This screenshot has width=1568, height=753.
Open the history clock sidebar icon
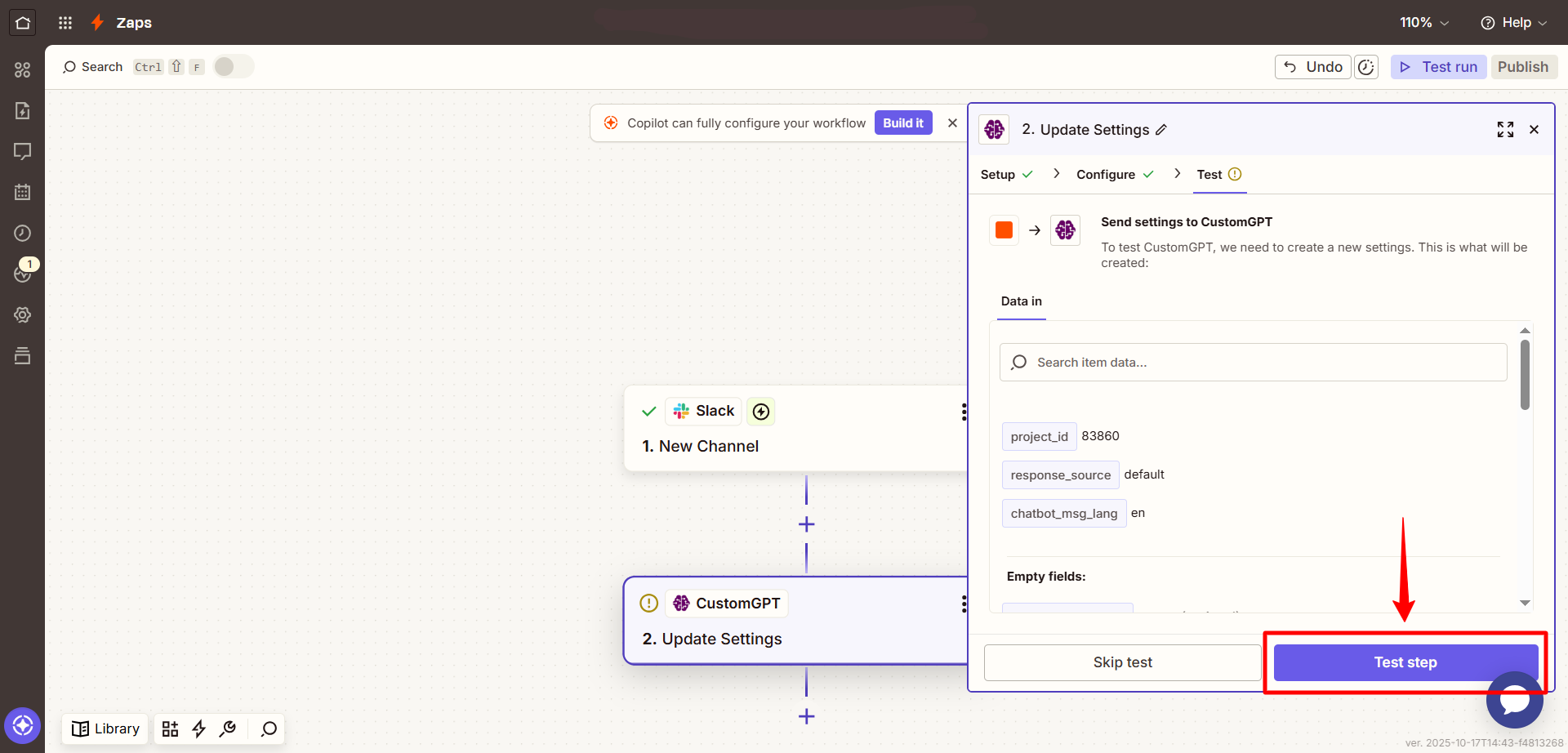click(x=23, y=233)
